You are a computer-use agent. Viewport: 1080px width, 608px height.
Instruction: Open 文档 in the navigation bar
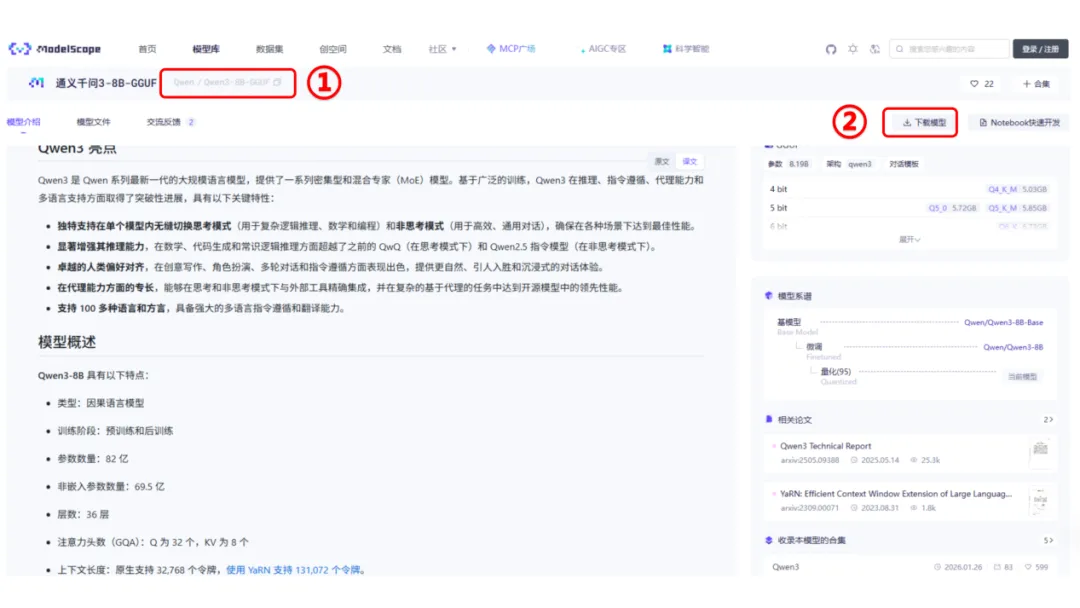pyautogui.click(x=391, y=49)
